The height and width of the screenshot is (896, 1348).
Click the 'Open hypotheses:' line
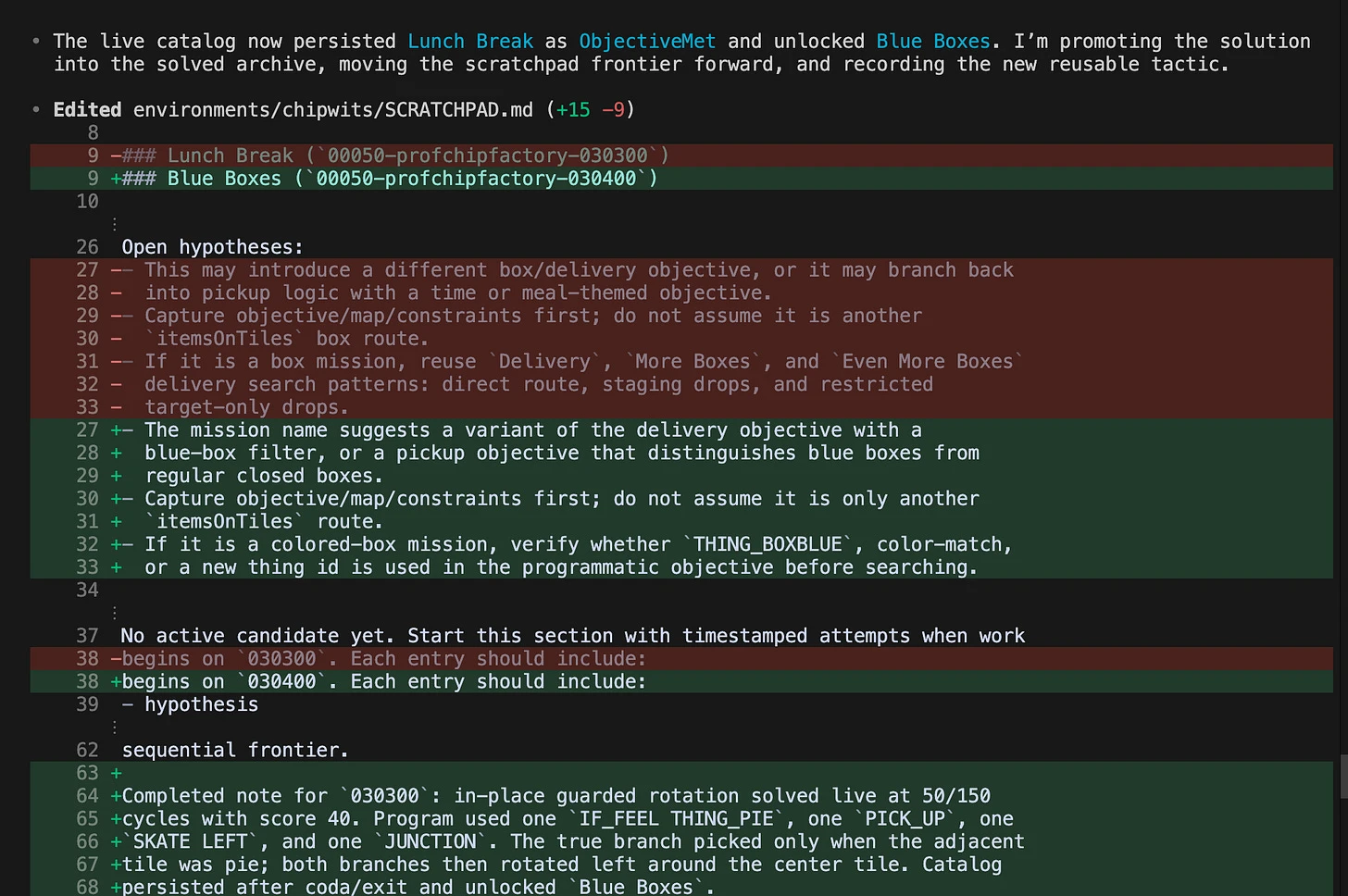[x=212, y=247]
